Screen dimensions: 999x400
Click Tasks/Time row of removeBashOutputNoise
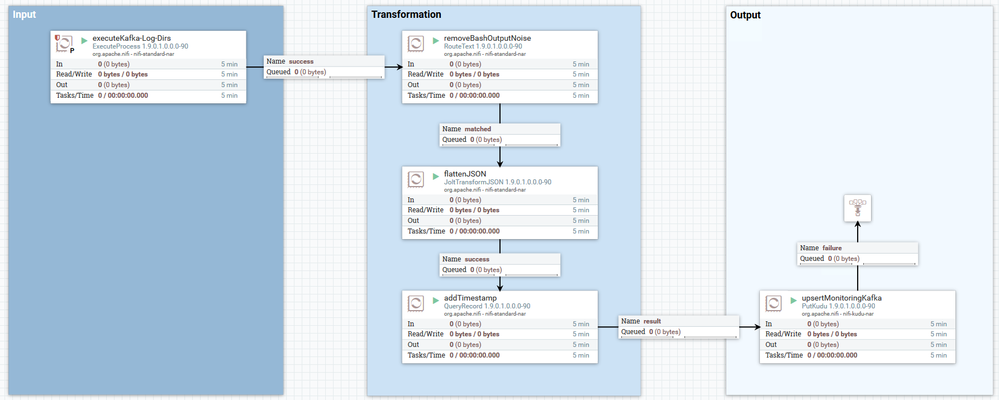[500, 96]
